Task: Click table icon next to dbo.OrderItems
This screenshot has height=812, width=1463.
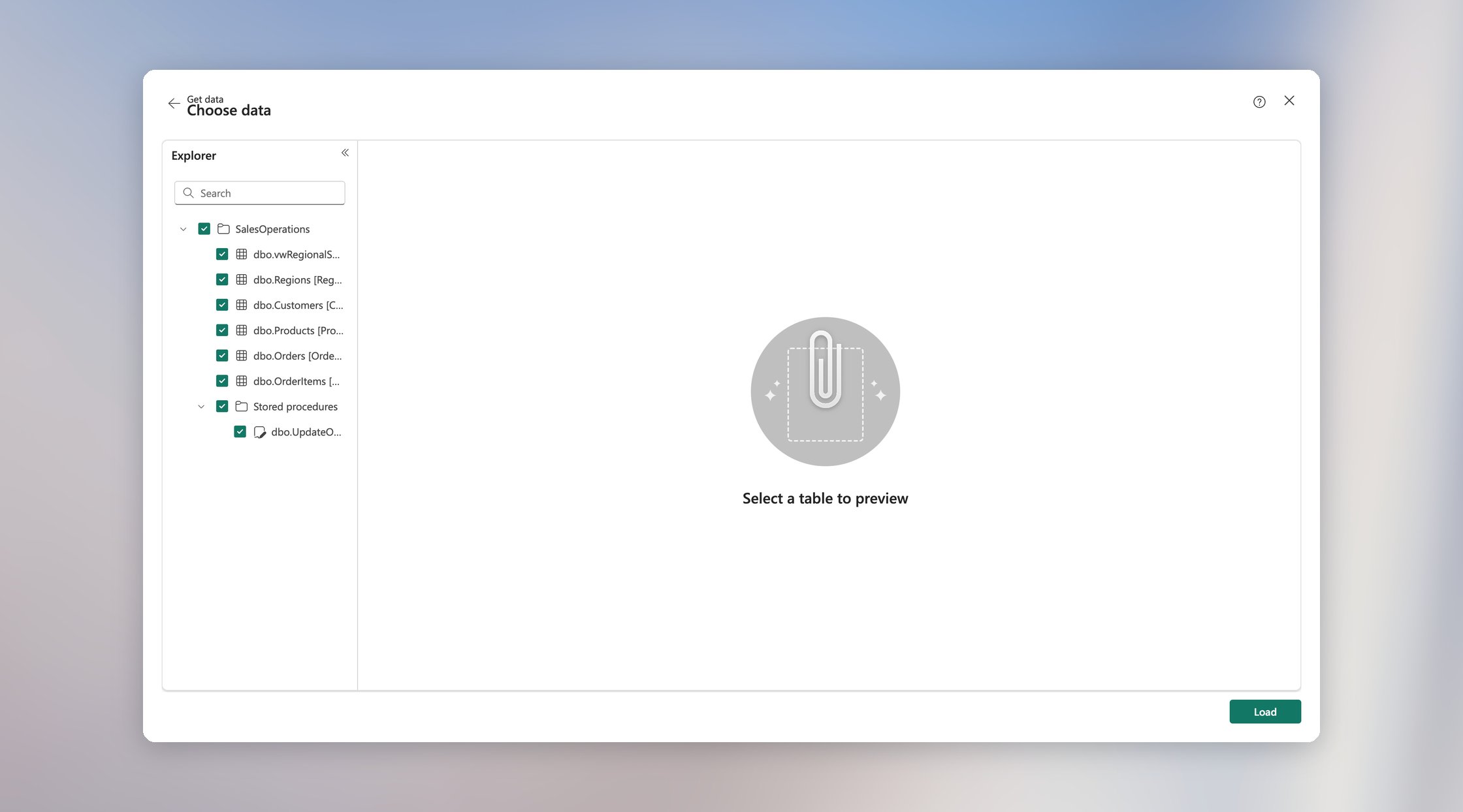Action: (242, 381)
